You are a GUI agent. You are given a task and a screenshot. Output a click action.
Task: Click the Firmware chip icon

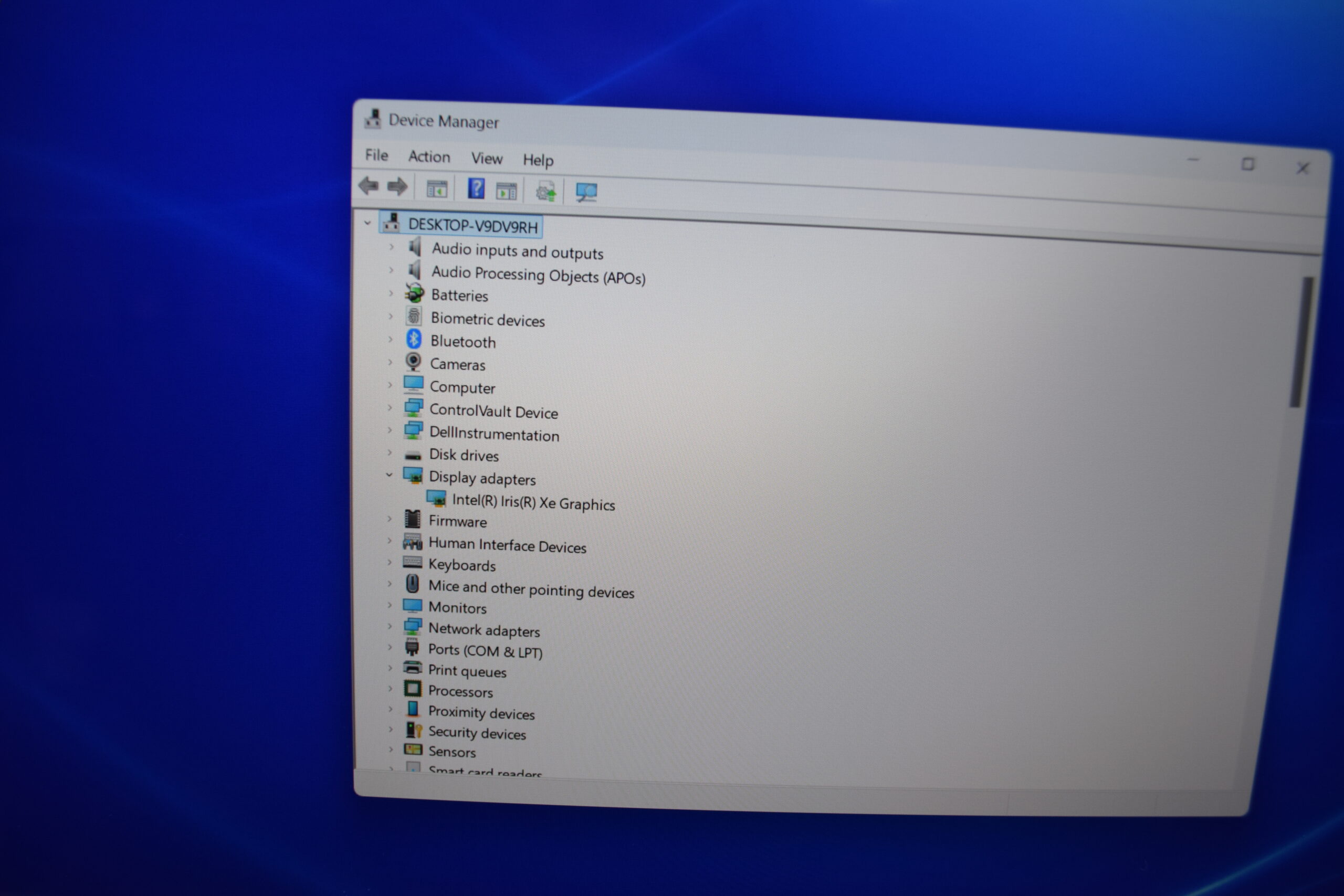[413, 519]
